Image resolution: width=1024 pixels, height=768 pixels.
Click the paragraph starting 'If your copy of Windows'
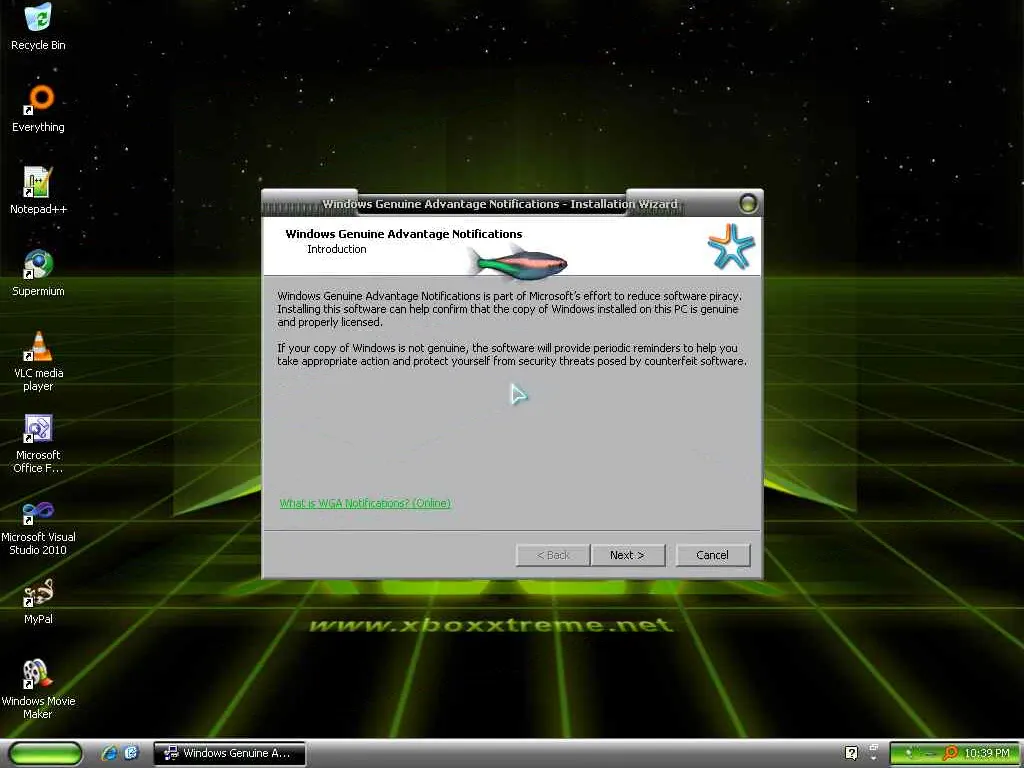[511, 355]
